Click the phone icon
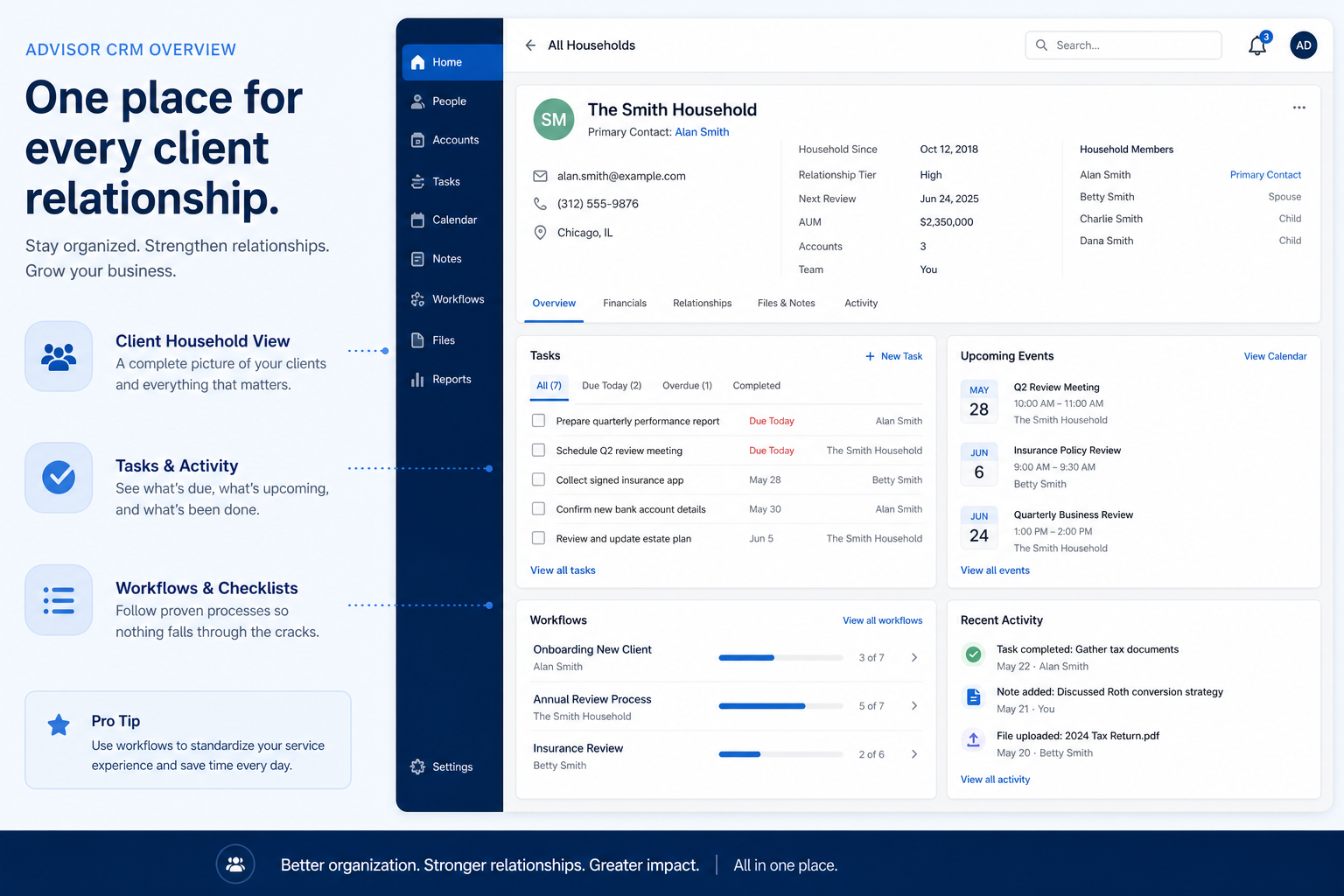The height and width of the screenshot is (896, 1344). [541, 204]
